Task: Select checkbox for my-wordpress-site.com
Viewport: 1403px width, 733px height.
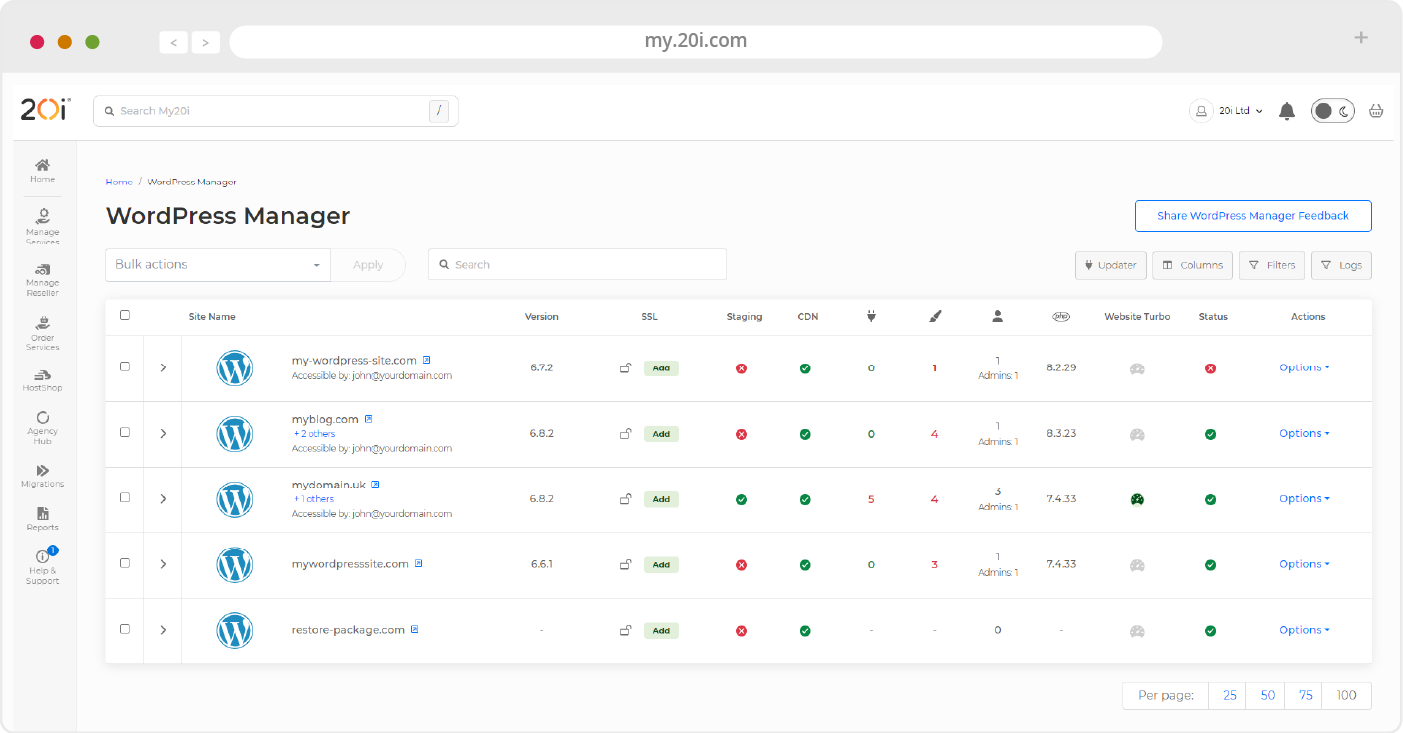Action: coord(125,367)
